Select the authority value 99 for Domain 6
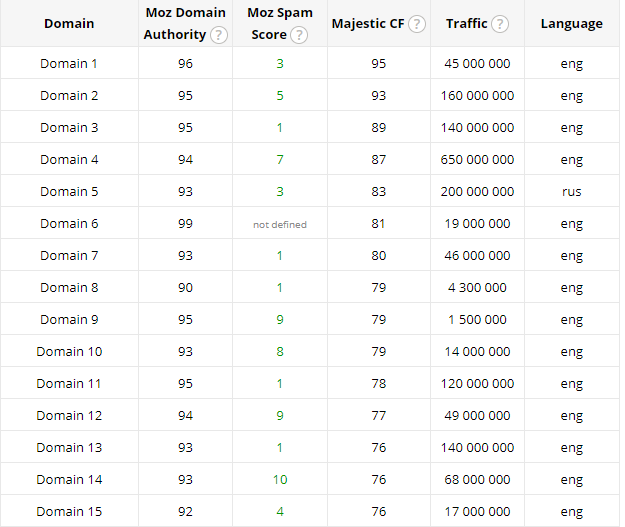Viewport: 625px width, 527px height. pos(184,223)
